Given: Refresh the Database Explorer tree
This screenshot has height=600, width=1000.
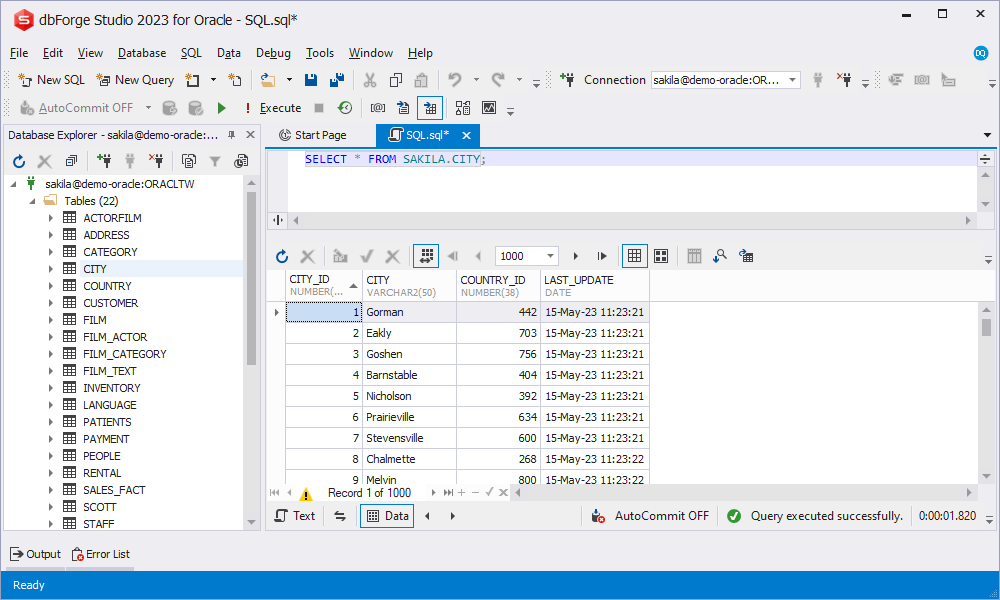Looking at the screenshot, I should click(19, 161).
